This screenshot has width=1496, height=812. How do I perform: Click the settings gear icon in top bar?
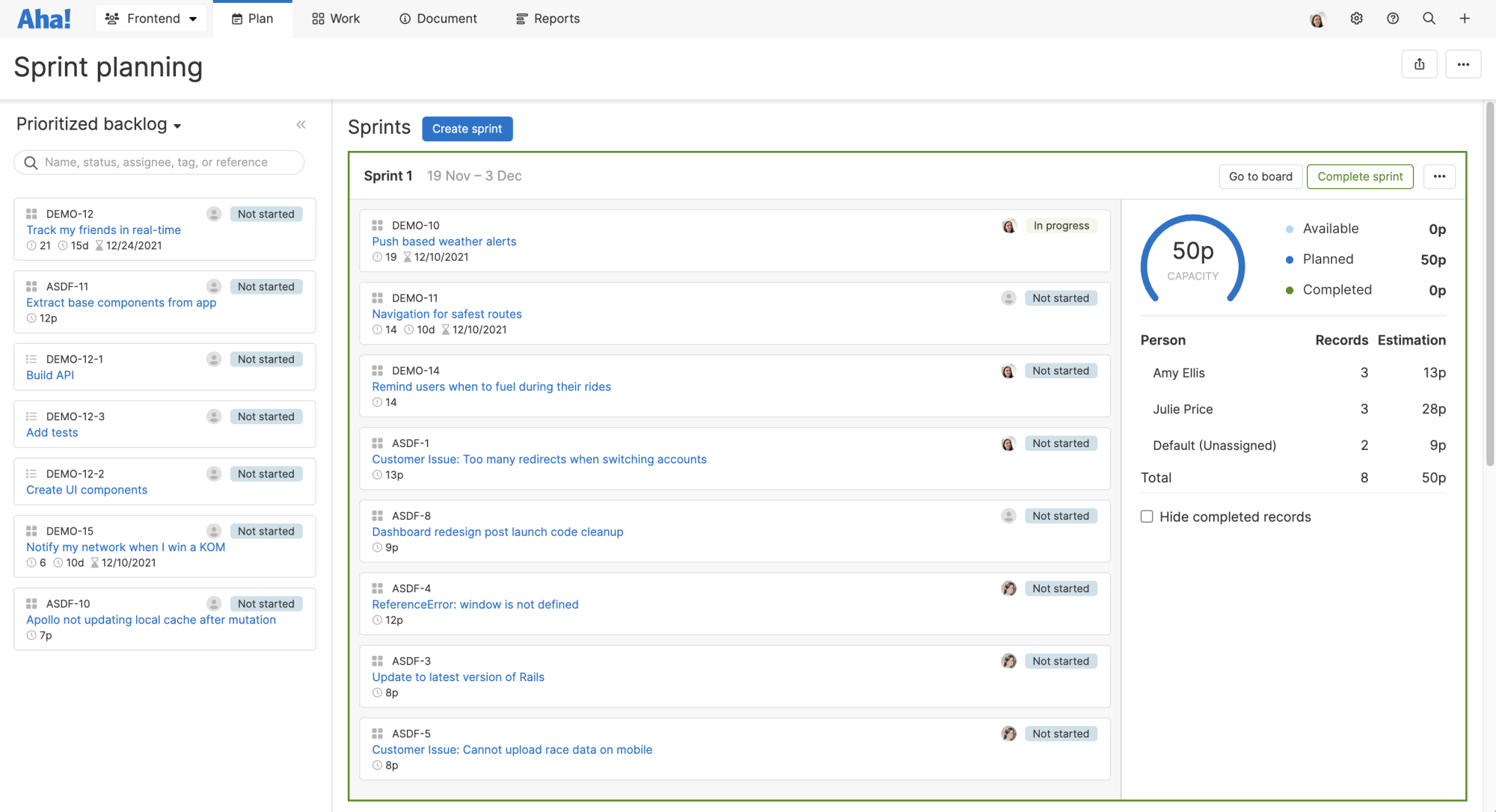pos(1356,18)
